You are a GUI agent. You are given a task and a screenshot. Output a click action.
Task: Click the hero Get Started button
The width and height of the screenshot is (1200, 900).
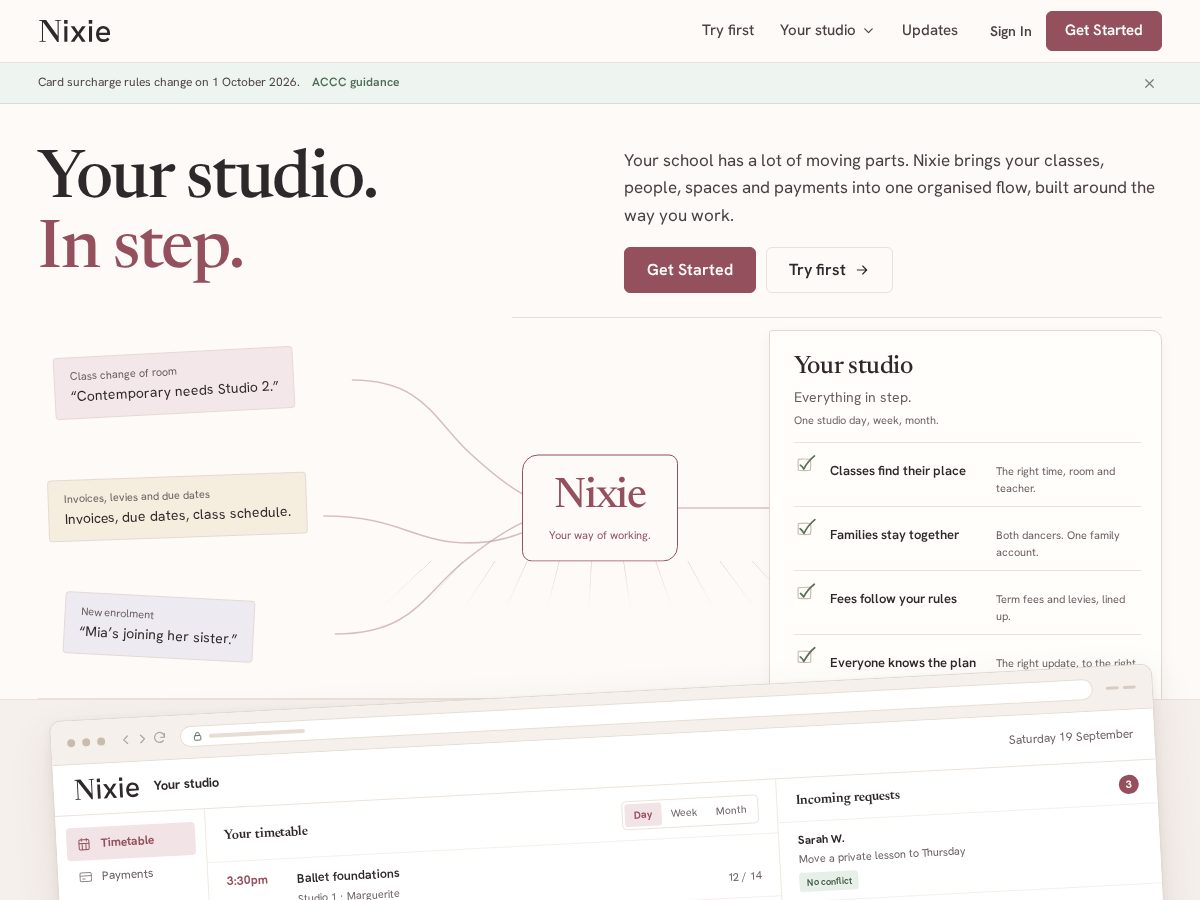pyautogui.click(x=690, y=270)
